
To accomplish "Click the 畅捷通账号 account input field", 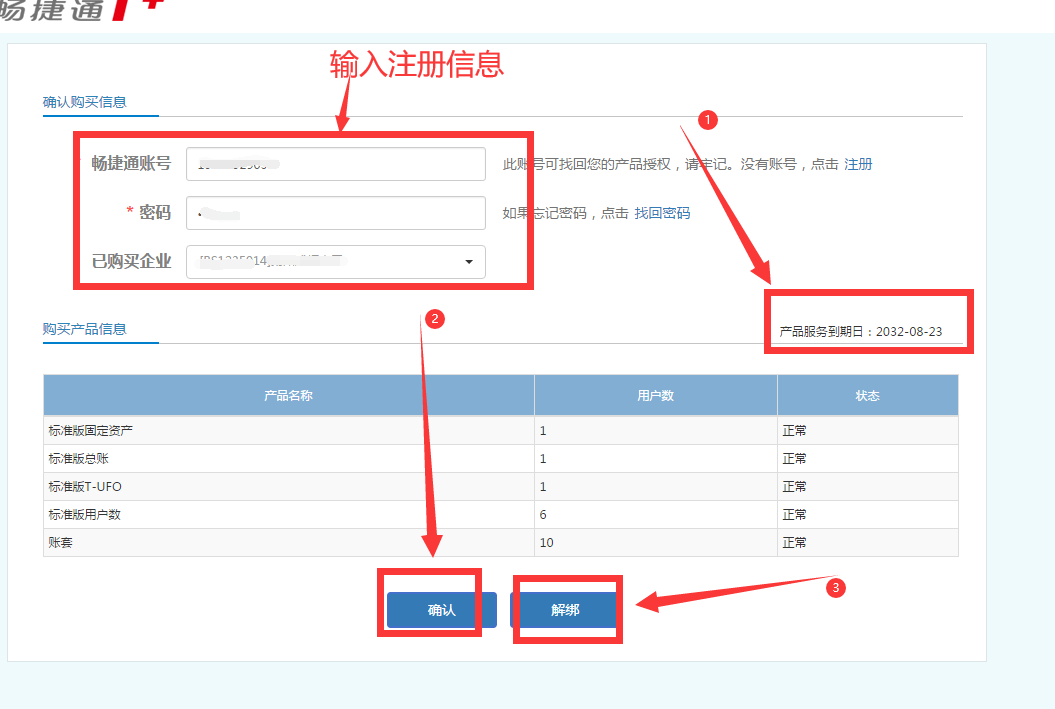I will pos(336,164).
